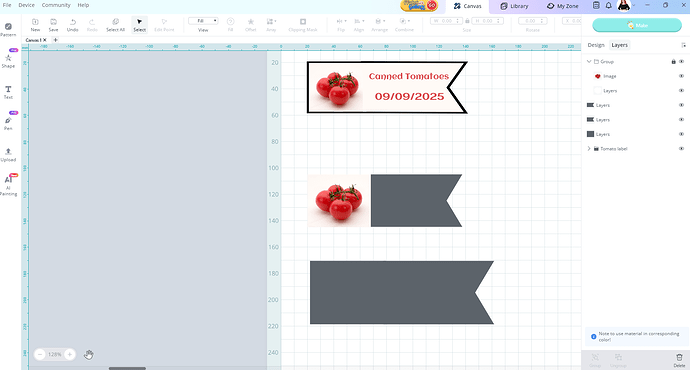
Task: Switch to the Library tab
Action: (514, 6)
